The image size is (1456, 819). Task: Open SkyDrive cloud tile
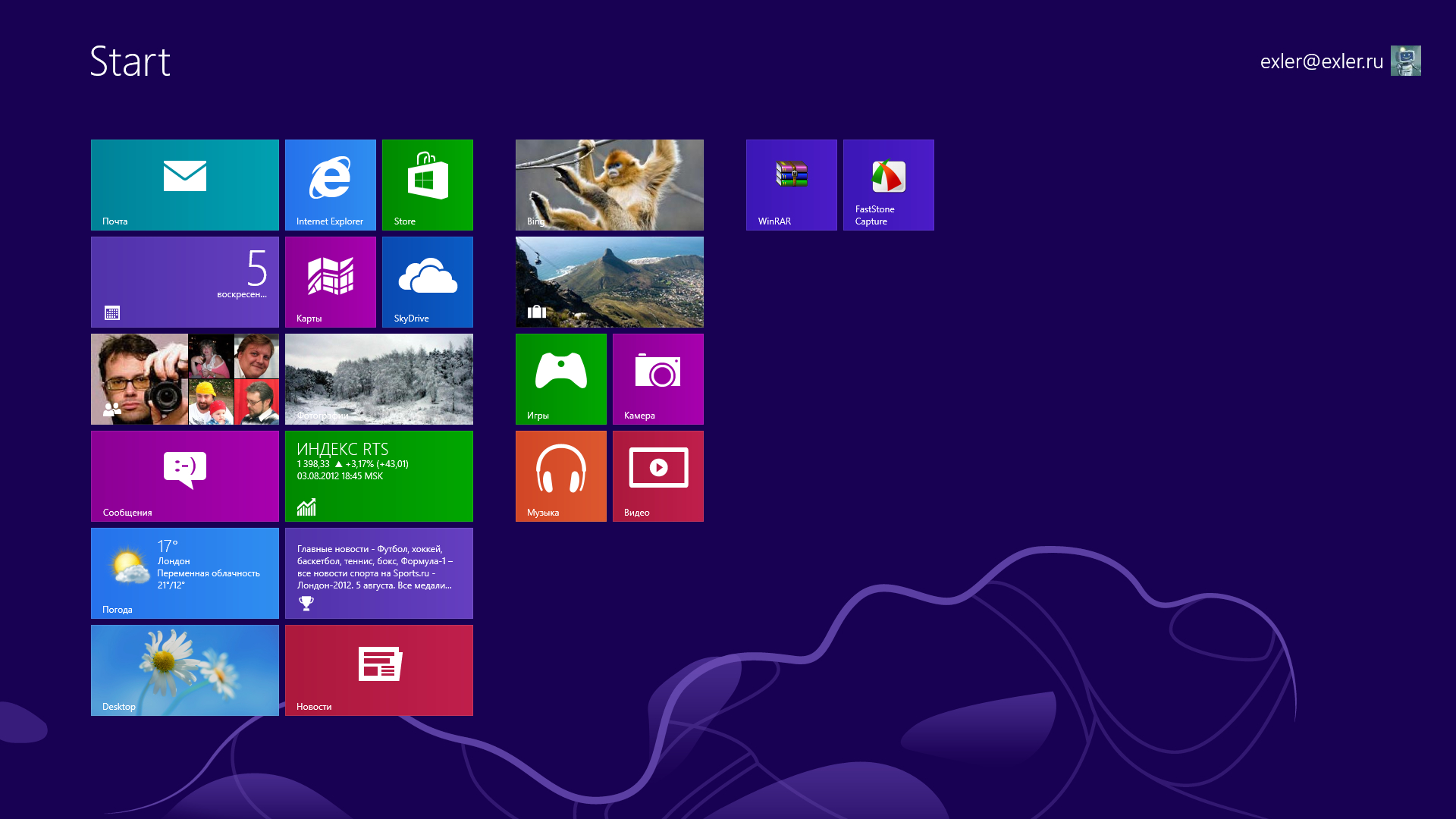click(427, 281)
